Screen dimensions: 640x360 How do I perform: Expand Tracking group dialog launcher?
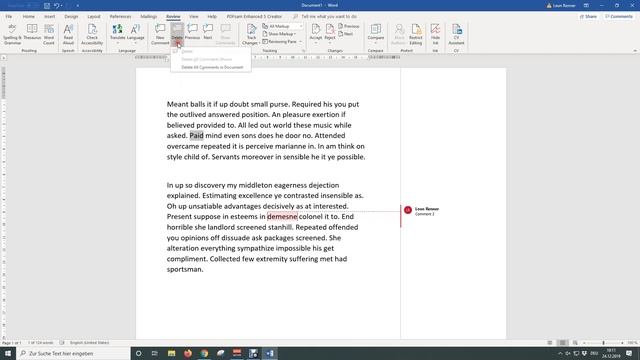tap(303, 51)
